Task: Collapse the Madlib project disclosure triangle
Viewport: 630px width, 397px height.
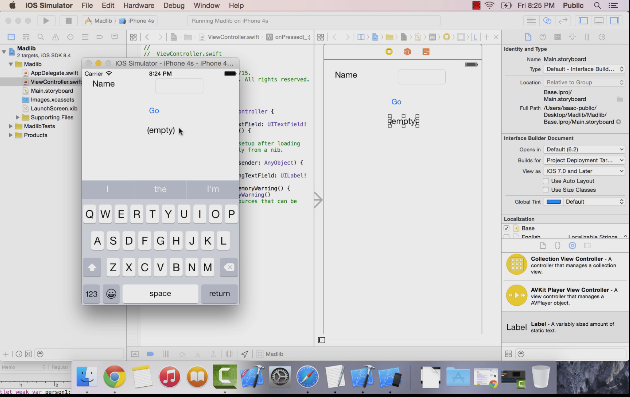Action: (4, 51)
